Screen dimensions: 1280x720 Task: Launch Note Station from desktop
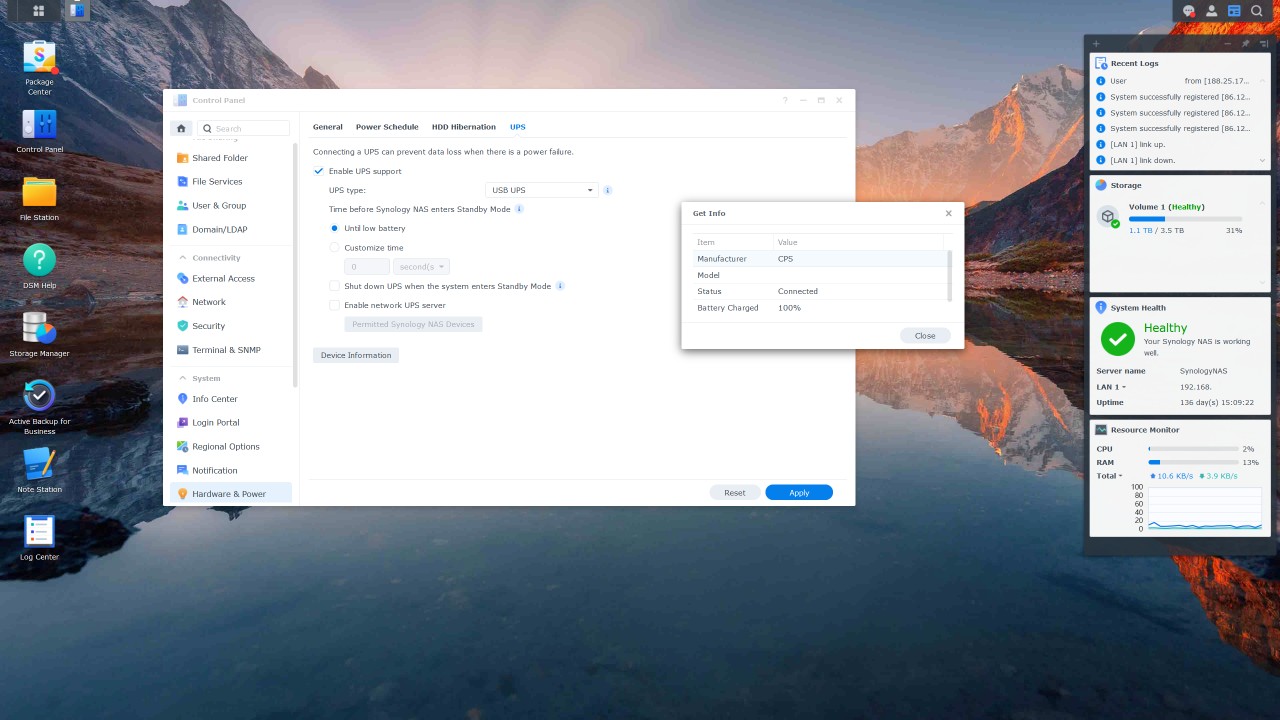pos(39,465)
